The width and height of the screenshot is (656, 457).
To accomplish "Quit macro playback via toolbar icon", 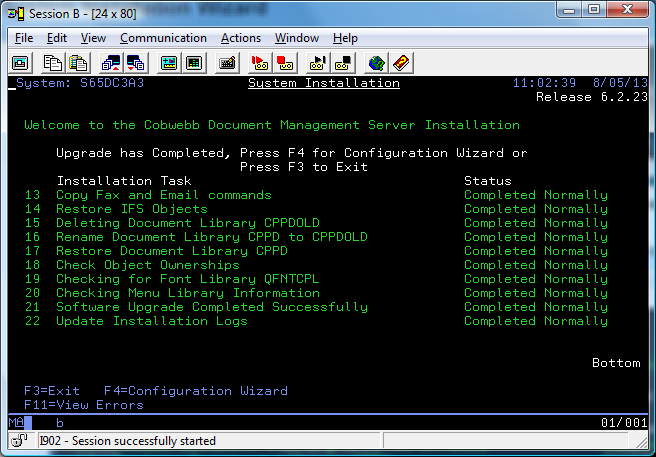I will pos(343,63).
